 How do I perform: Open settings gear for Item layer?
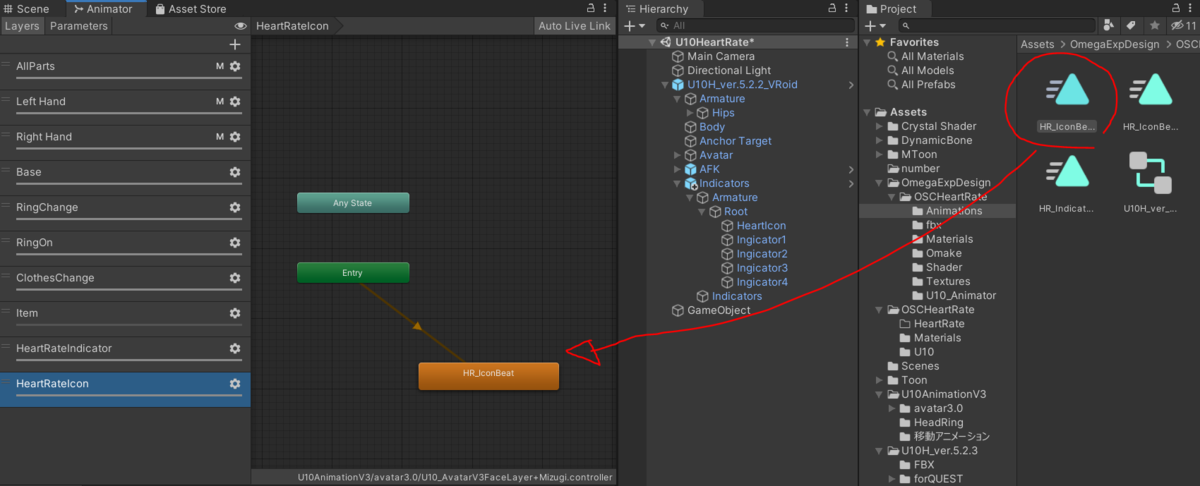click(x=235, y=313)
